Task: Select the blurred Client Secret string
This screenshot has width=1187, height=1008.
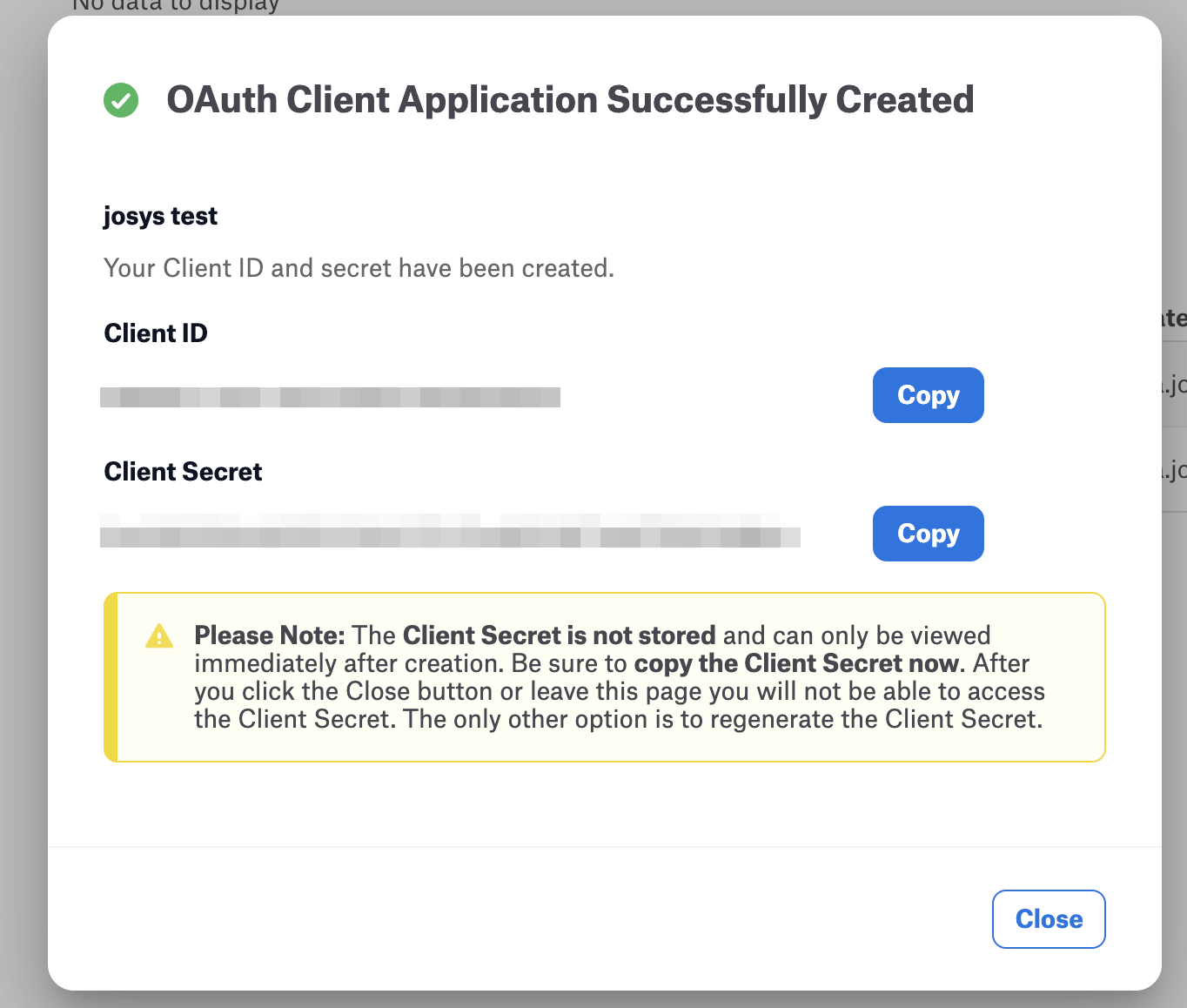Action: (450, 531)
